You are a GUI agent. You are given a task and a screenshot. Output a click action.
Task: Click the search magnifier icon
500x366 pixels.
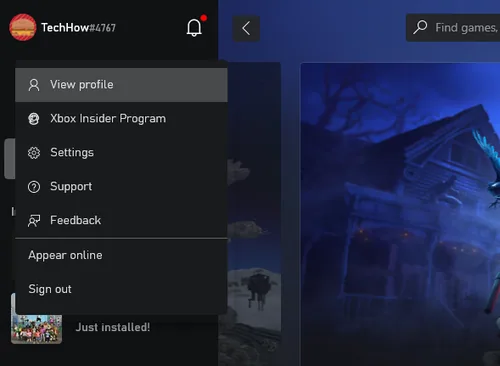(x=420, y=27)
